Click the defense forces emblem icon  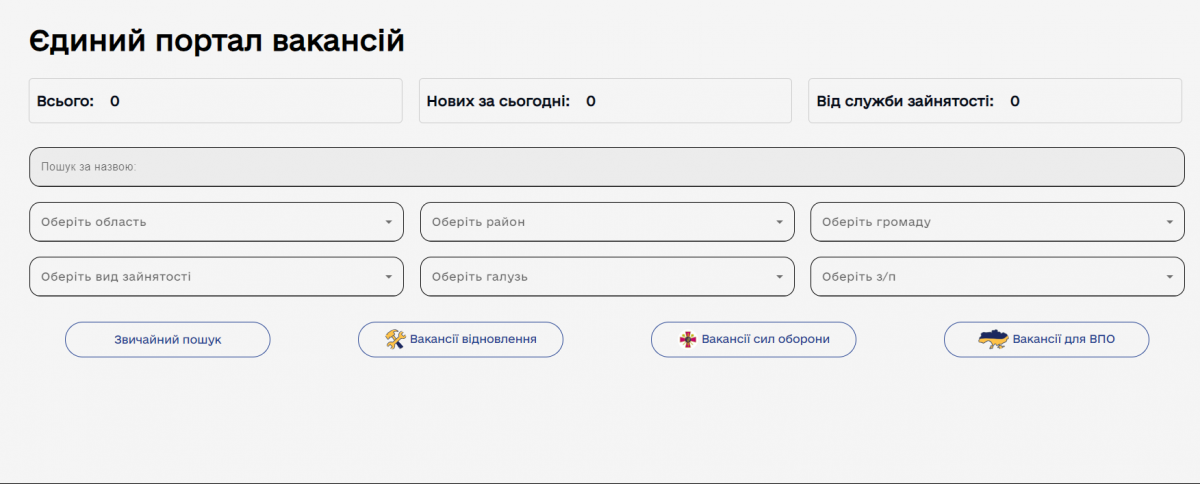pyautogui.click(x=689, y=340)
